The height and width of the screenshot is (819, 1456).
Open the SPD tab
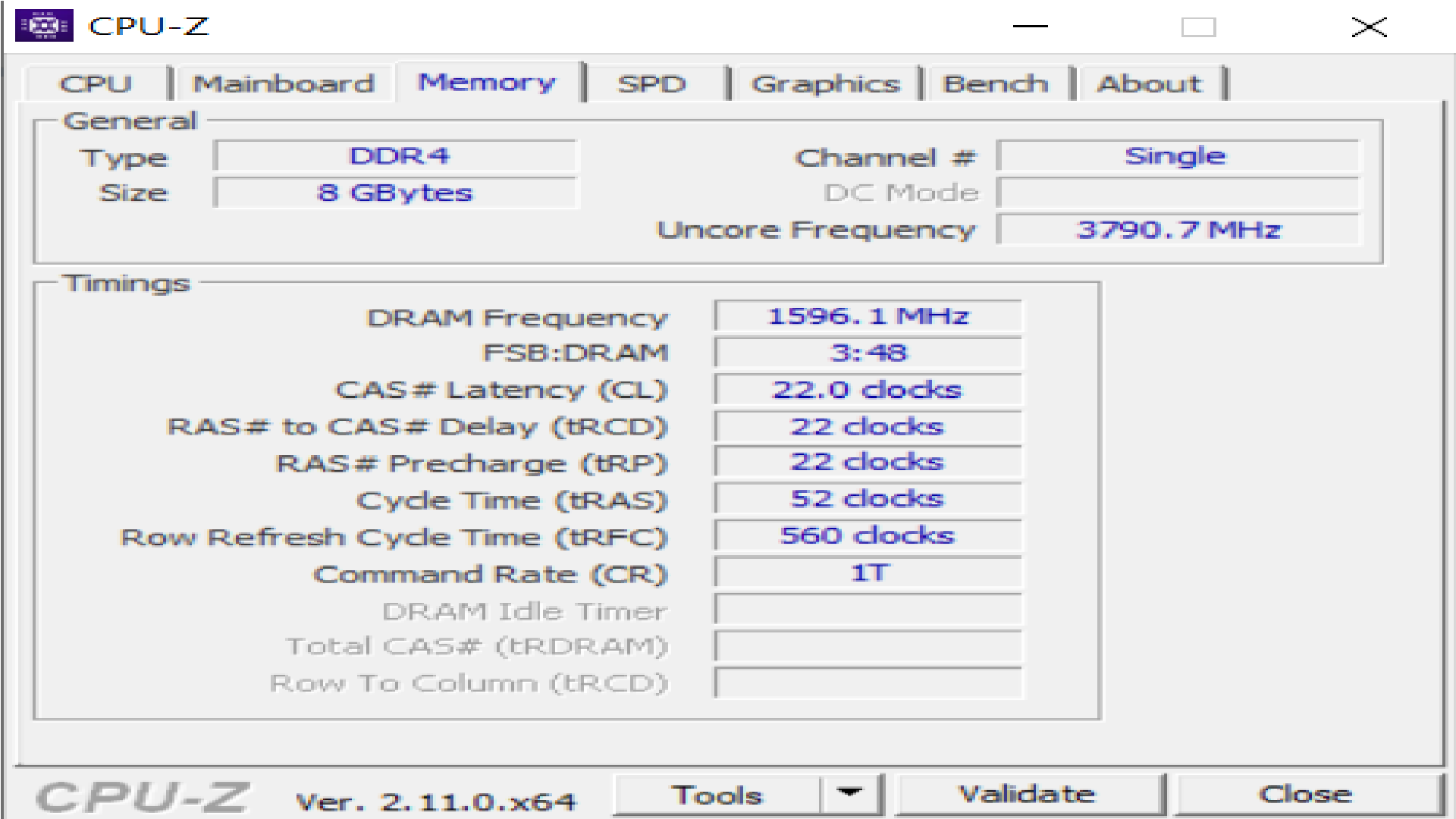(x=651, y=83)
